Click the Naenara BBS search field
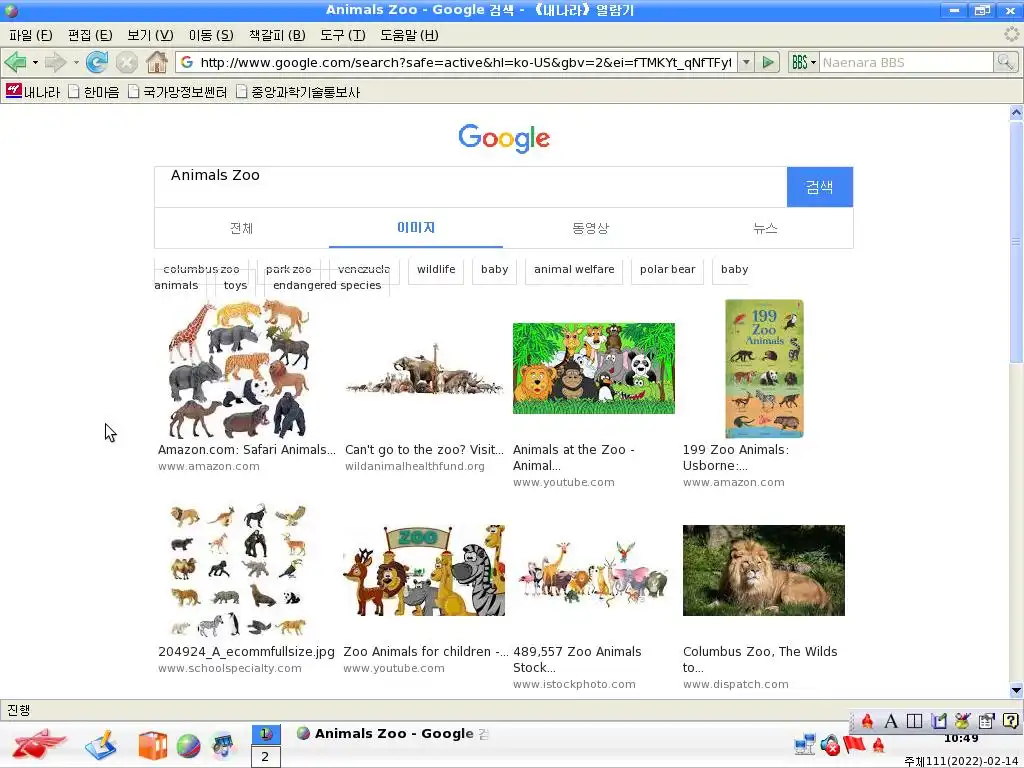This screenshot has height=768, width=1024. coord(906,63)
